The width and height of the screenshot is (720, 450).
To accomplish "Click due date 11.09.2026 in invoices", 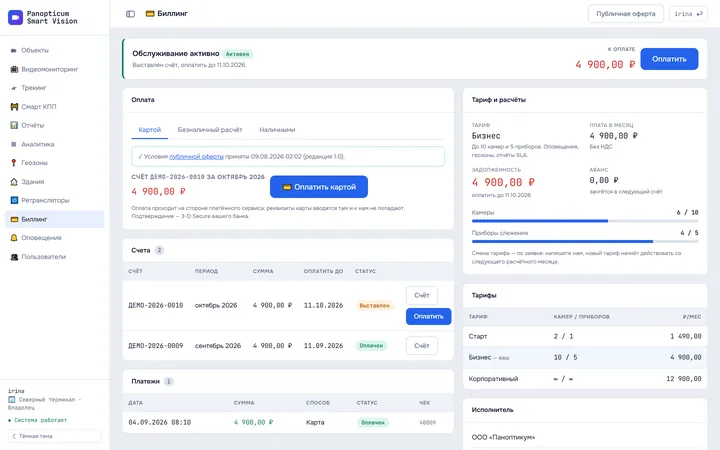I will pyautogui.click(x=323, y=346).
